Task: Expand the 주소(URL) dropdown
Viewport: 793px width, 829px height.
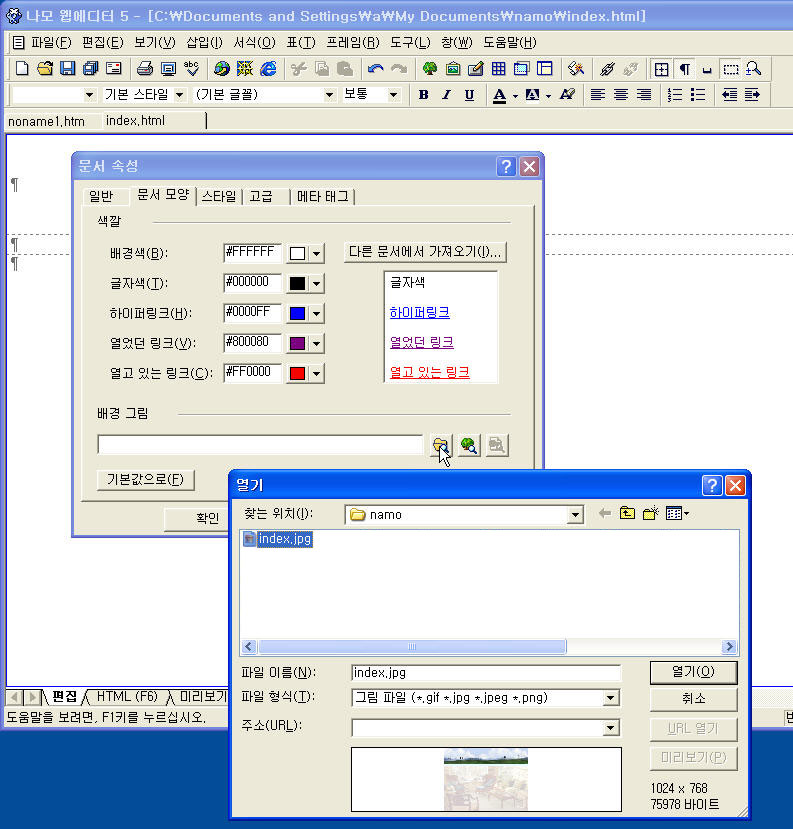Action: click(611, 728)
